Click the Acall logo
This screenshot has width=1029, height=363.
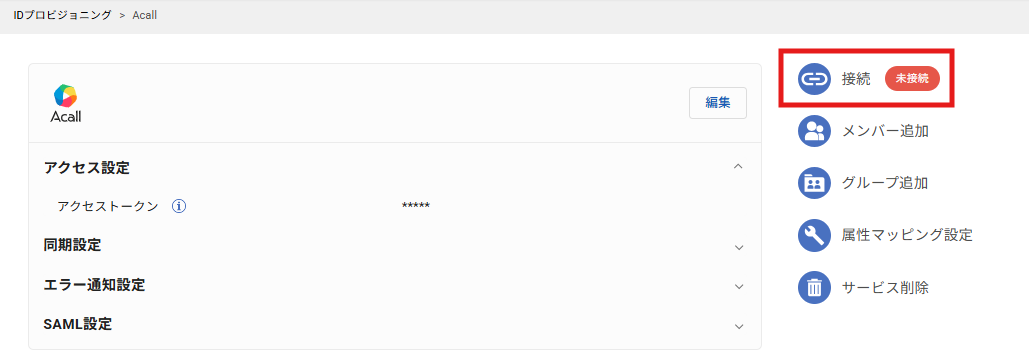[x=66, y=104]
